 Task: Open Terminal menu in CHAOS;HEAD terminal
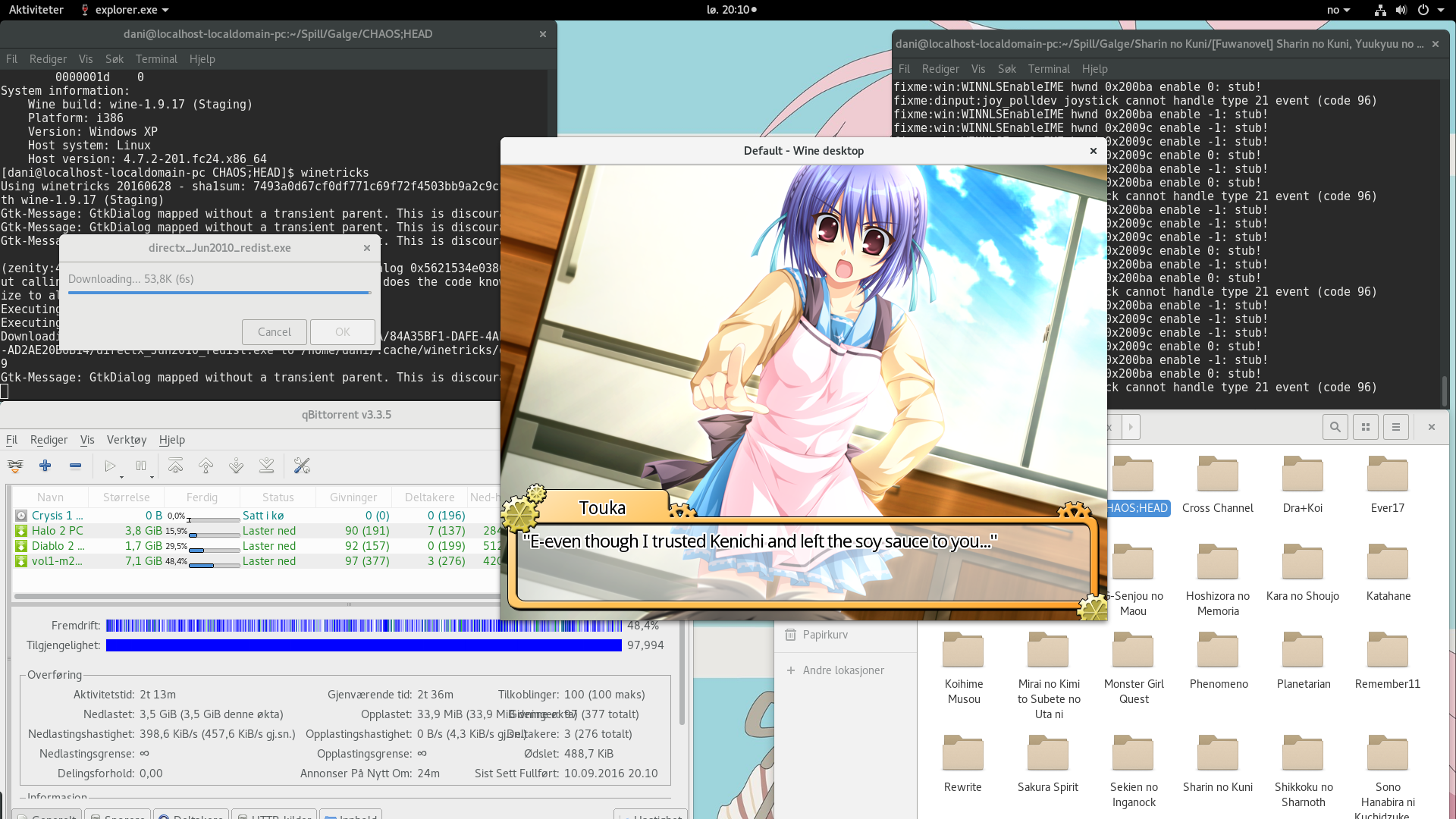(x=156, y=59)
